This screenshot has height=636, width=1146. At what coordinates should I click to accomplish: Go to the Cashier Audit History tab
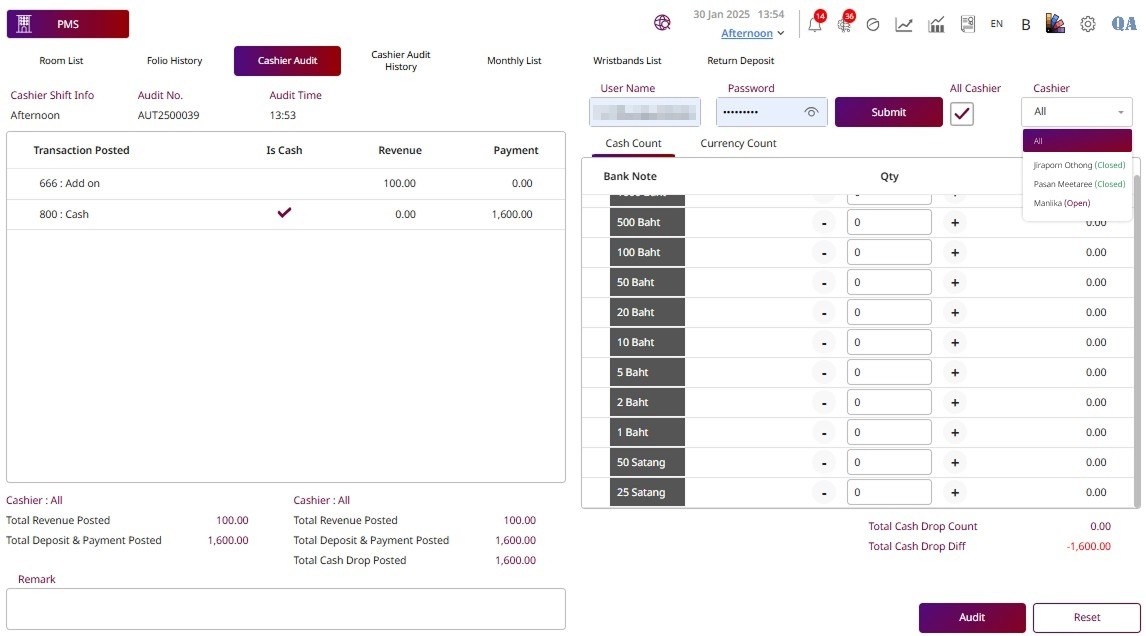point(400,61)
